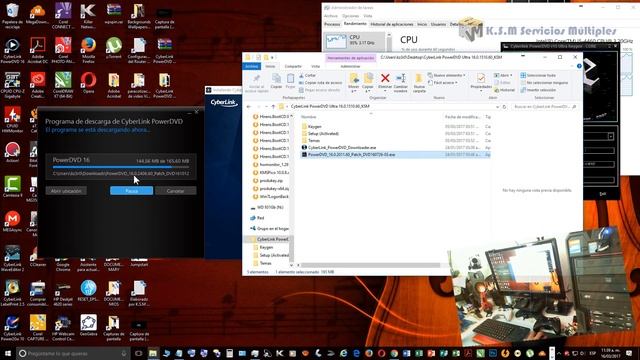Select Setup (Activated) folder in file list

pos(323,133)
